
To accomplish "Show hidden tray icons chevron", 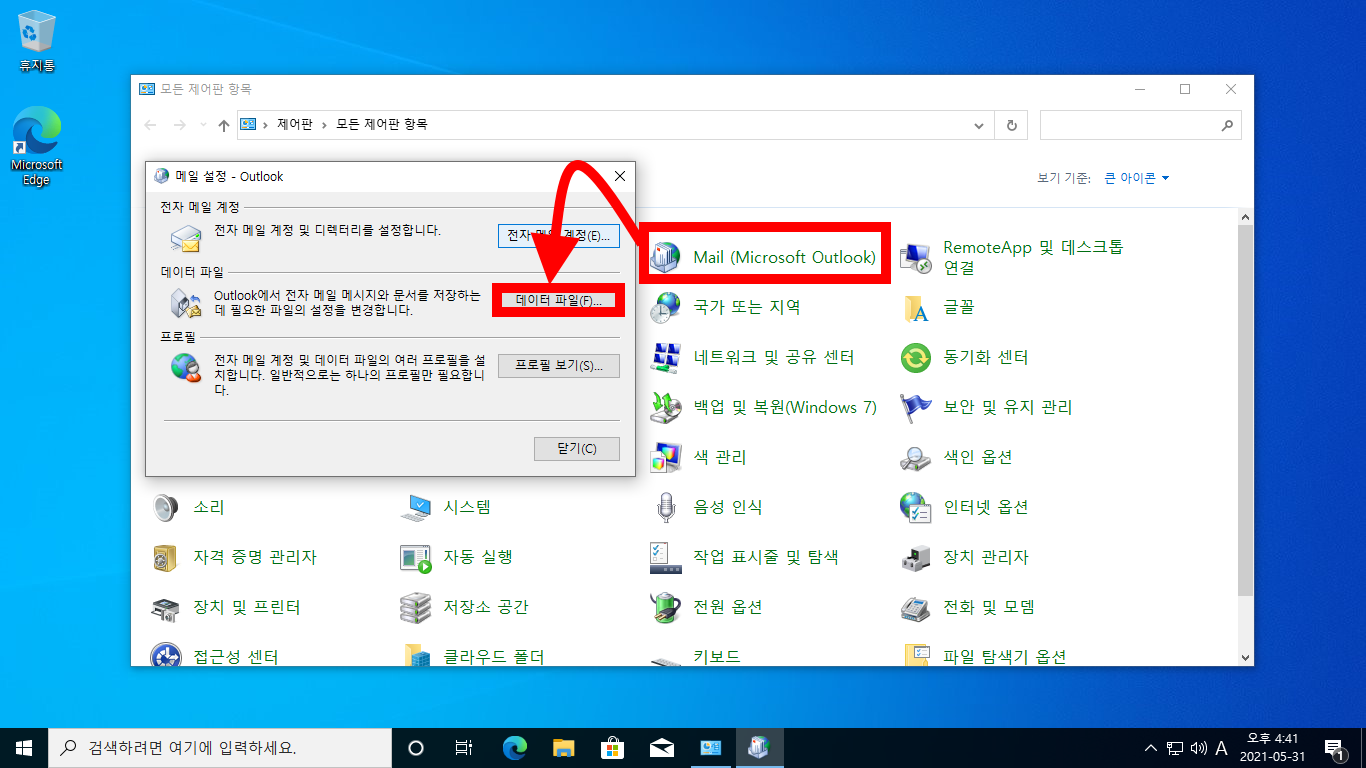I will click(x=1152, y=748).
